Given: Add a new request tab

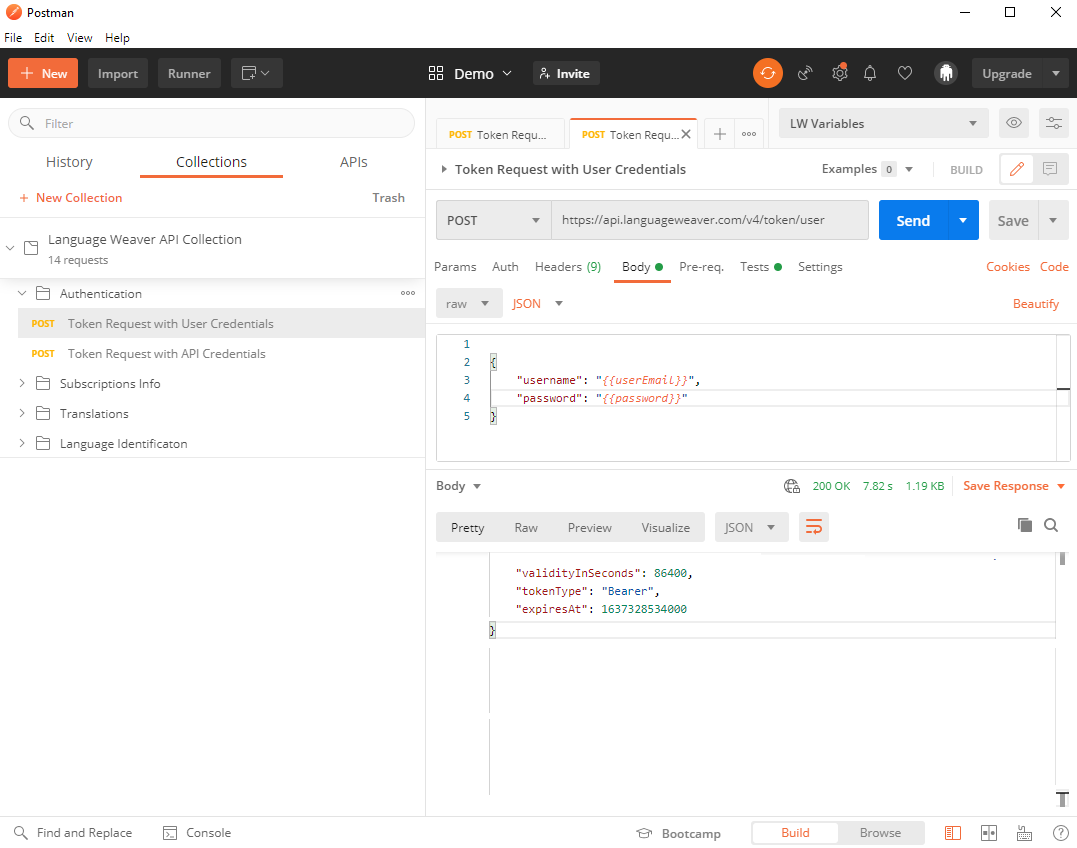Looking at the screenshot, I should point(719,134).
